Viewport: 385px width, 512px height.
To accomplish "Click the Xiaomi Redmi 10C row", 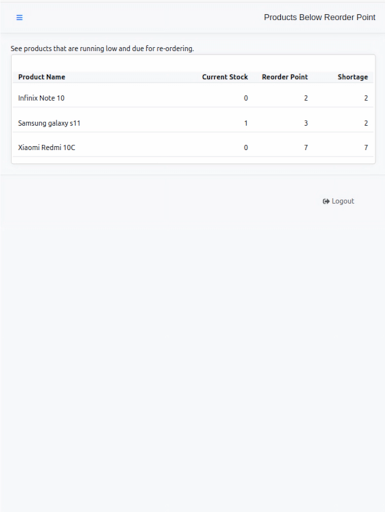I will point(193,147).
